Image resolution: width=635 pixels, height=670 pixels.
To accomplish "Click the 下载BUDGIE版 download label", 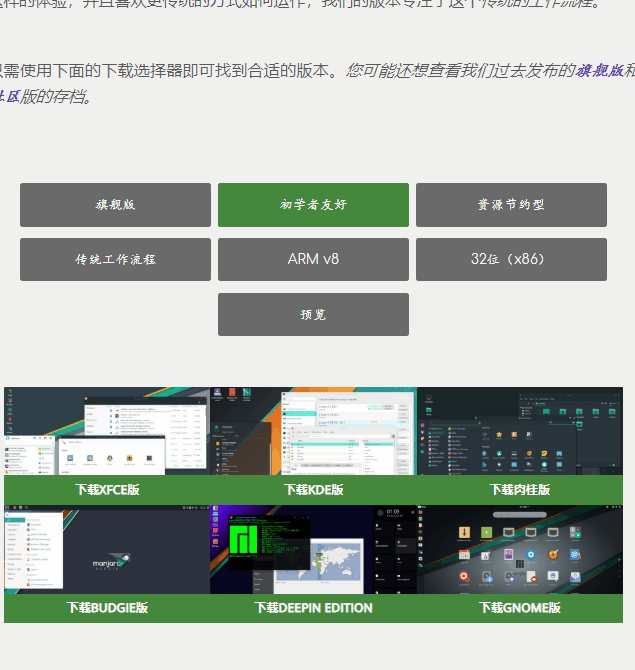I will tap(107, 608).
